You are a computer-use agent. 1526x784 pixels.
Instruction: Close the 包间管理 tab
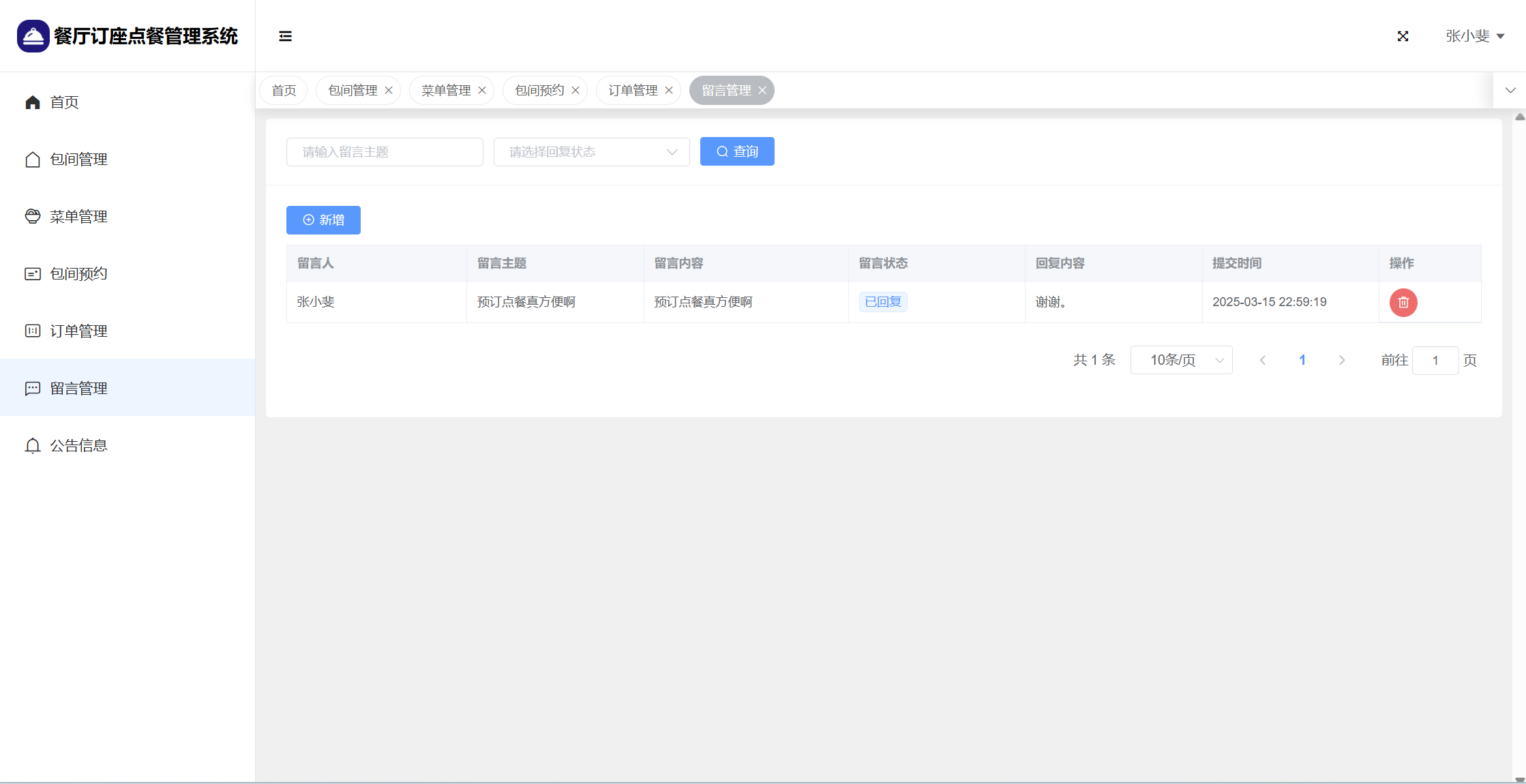(x=389, y=91)
